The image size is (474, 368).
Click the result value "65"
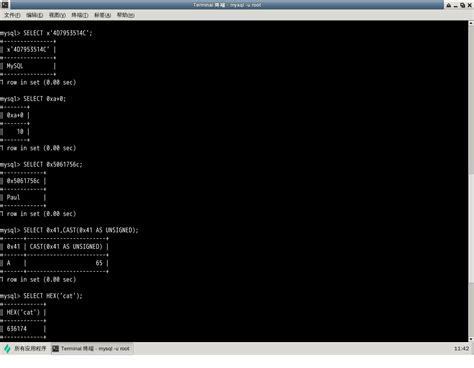(99, 263)
